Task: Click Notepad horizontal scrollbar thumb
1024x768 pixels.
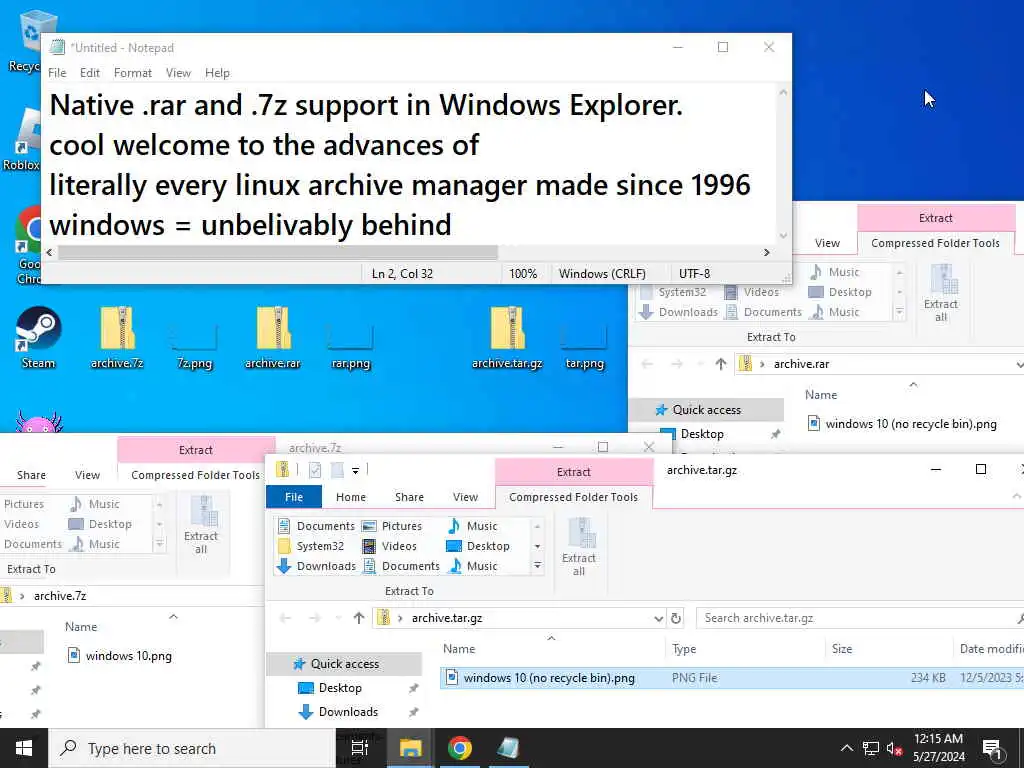Action: [278, 252]
